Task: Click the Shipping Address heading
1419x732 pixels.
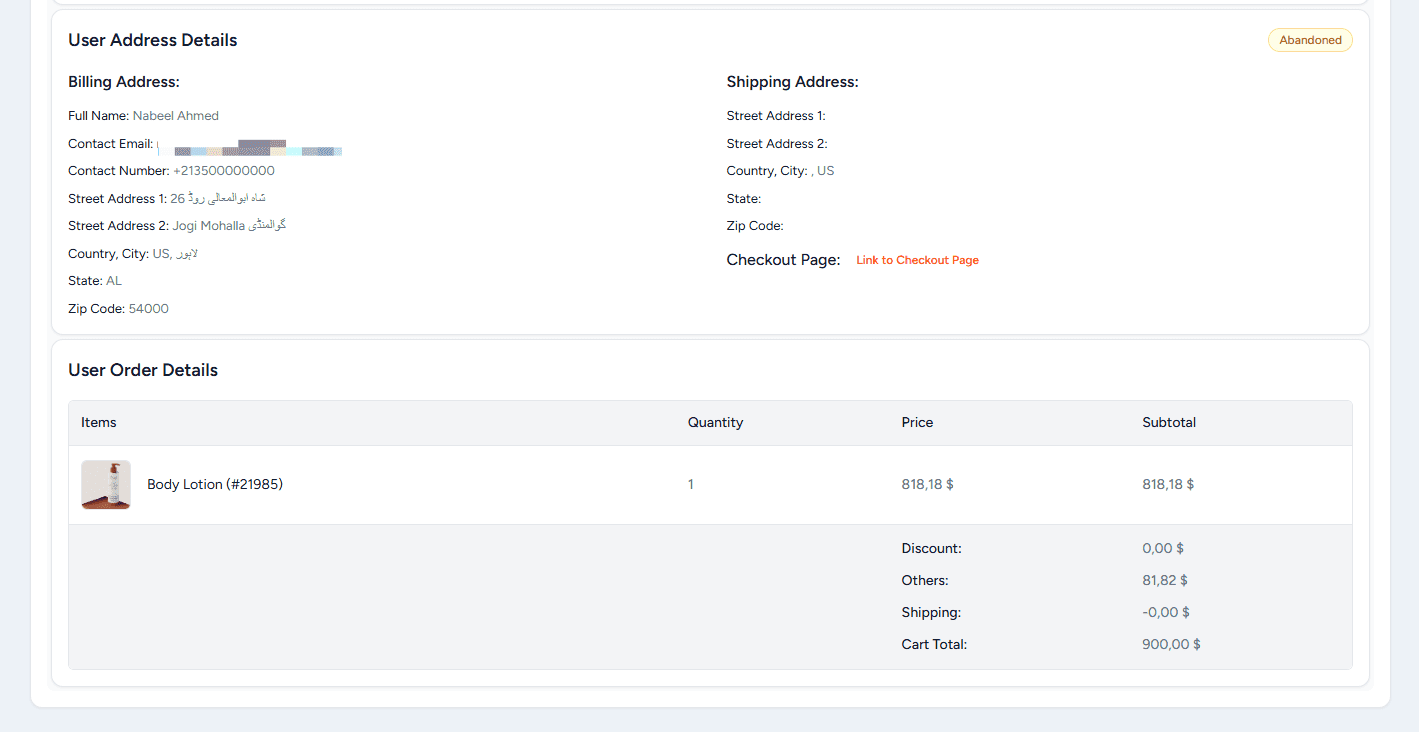Action: [x=793, y=82]
